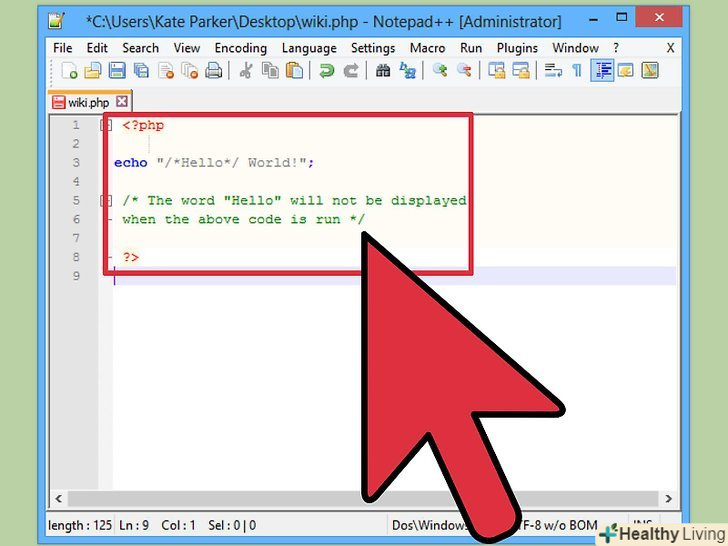Open the Search menu

click(140, 48)
